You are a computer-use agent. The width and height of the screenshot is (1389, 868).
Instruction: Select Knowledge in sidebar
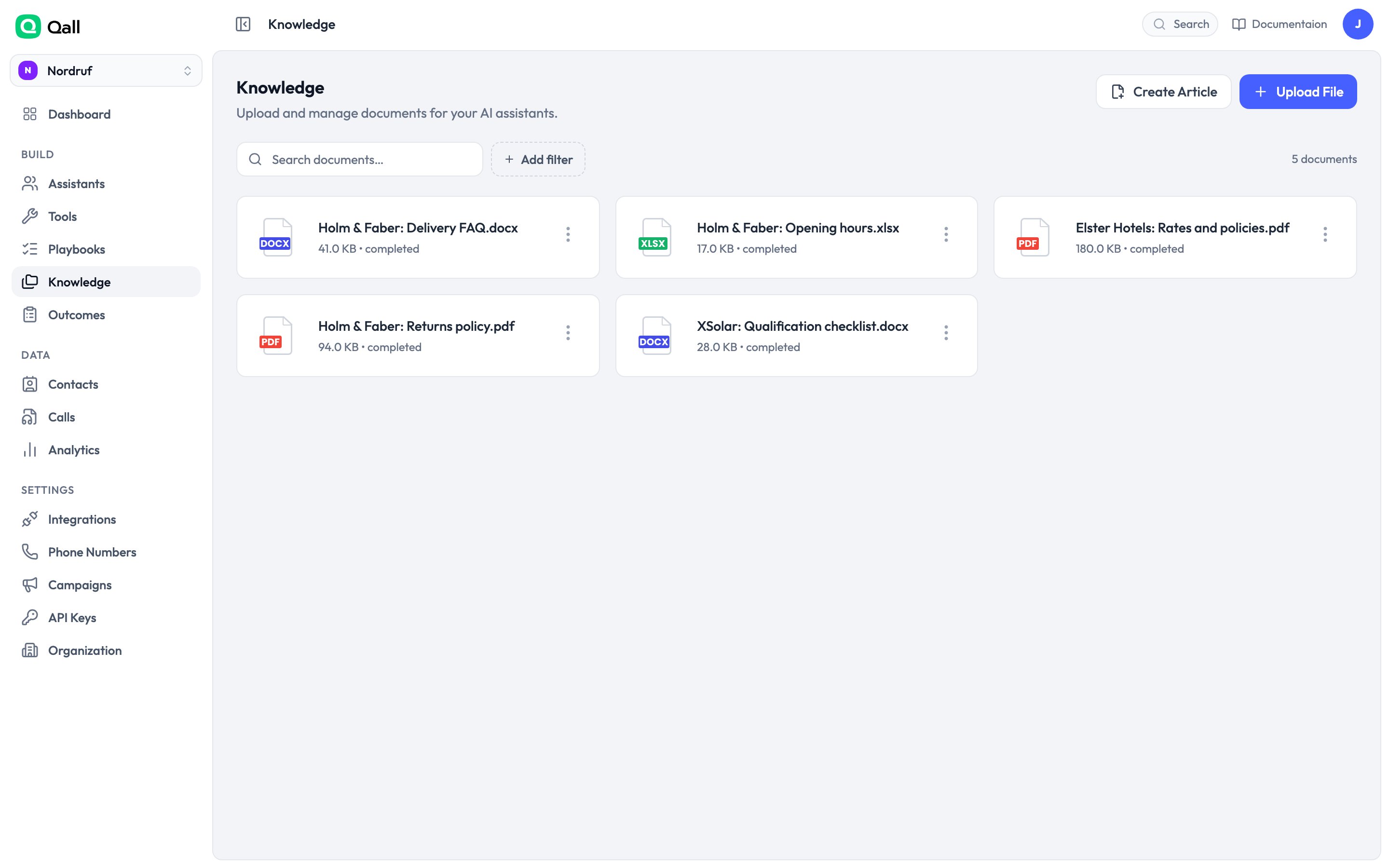106,282
